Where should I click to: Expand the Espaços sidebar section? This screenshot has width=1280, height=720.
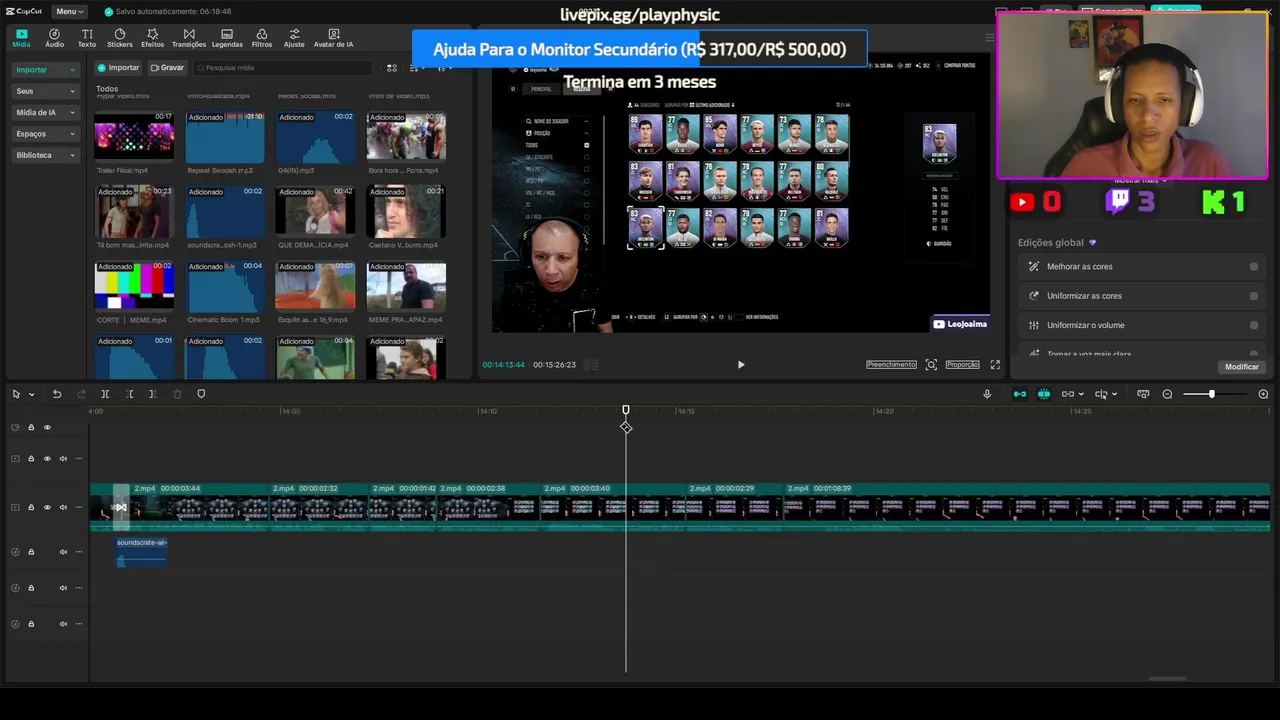[x=45, y=134]
